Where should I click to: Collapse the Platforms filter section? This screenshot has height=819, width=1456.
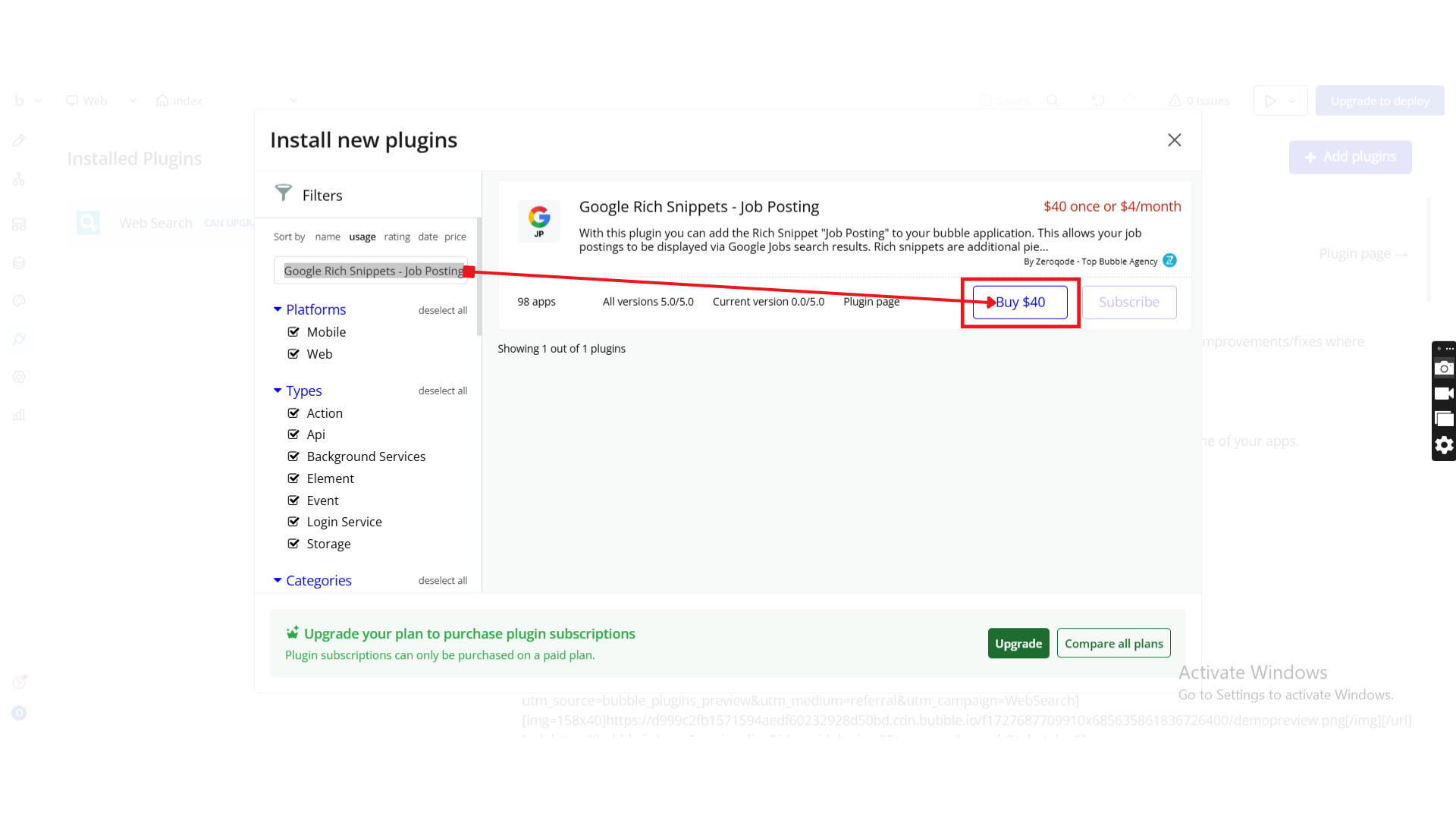tap(278, 309)
